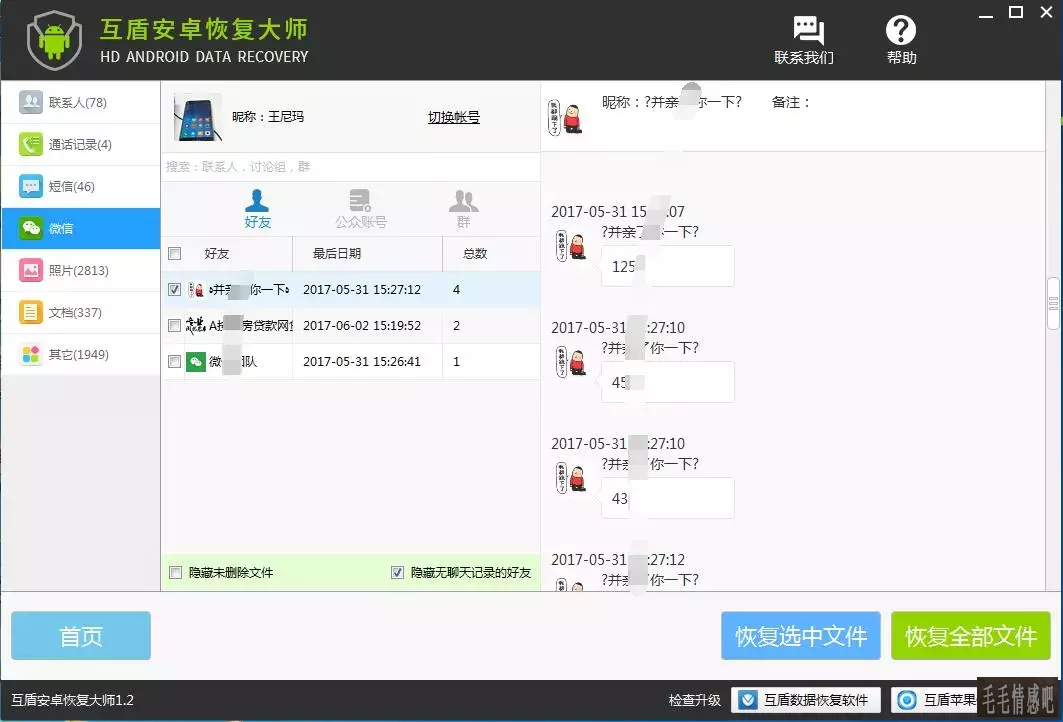
Task: Switch to the 群 tab
Action: pyautogui.click(x=464, y=209)
